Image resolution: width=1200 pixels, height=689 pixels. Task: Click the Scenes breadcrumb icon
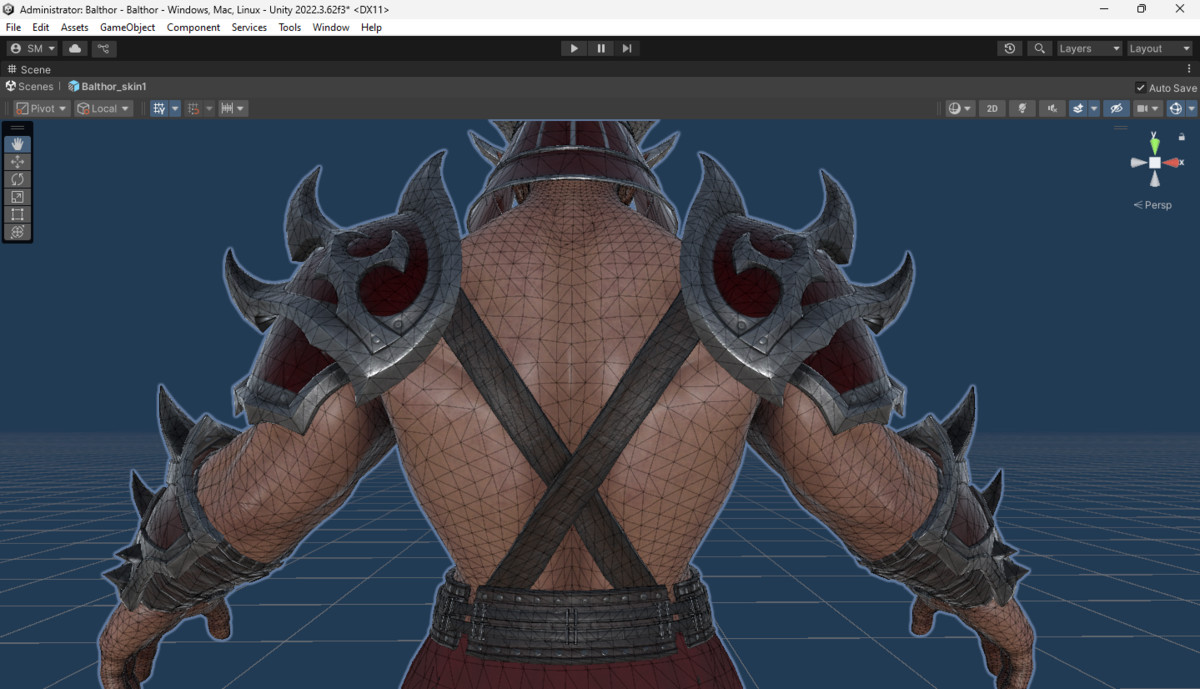click(11, 86)
